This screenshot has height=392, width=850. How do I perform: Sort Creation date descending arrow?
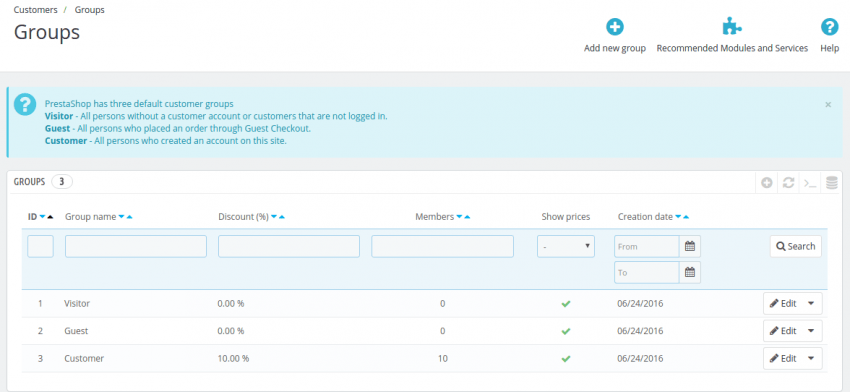pyautogui.click(x=678, y=217)
